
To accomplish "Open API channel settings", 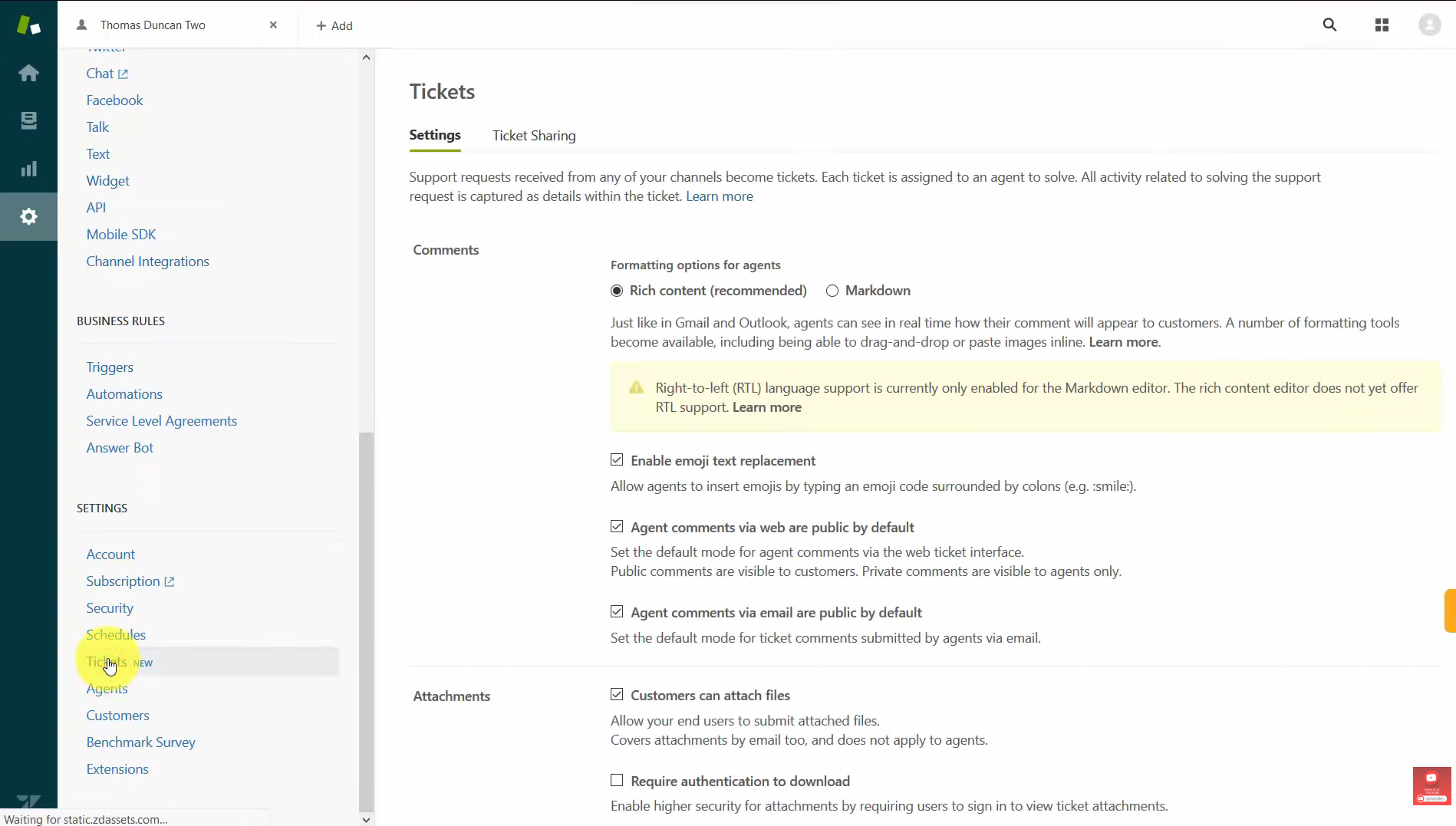I will 96,208.
